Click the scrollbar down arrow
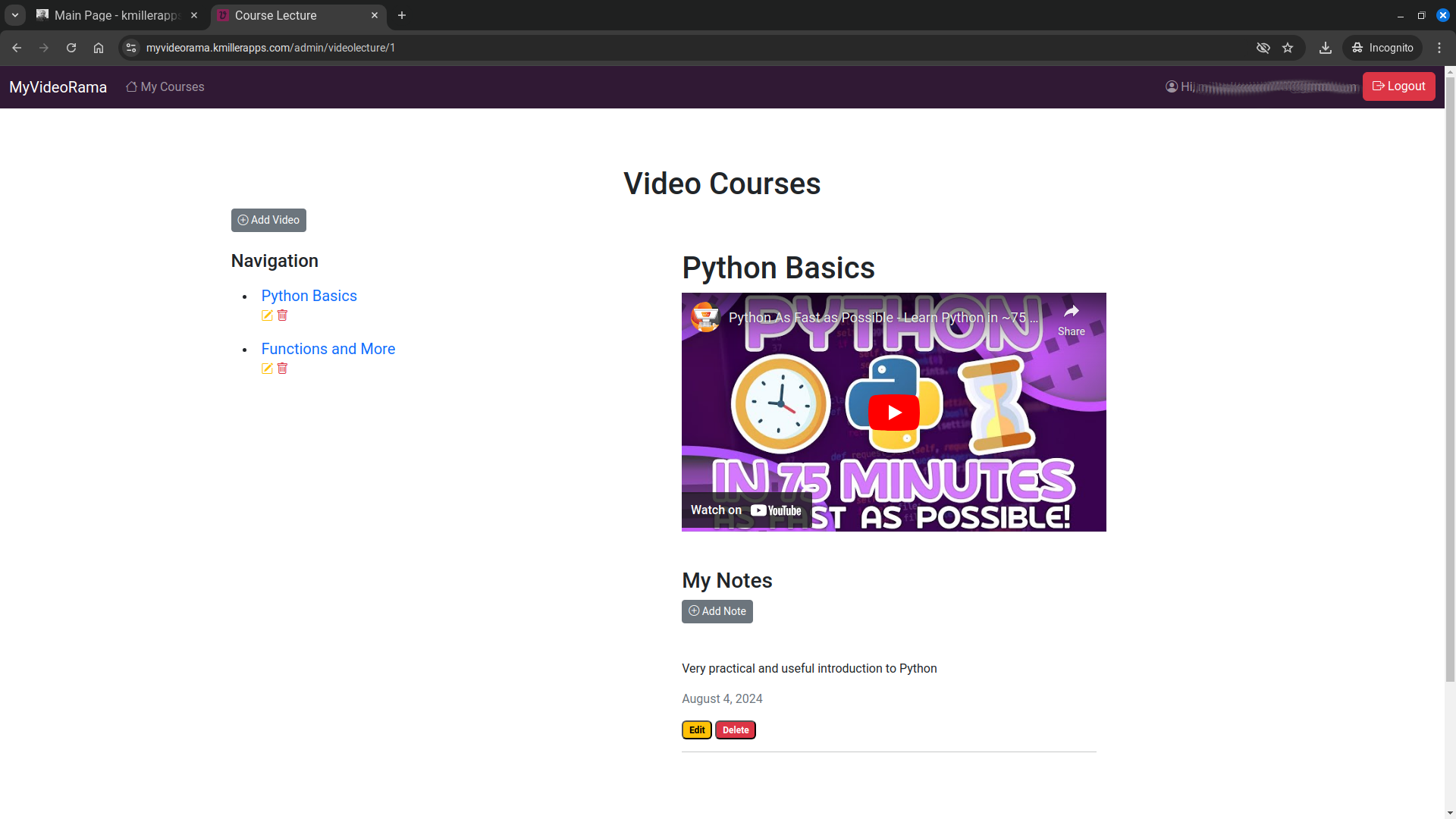This screenshot has height=819, width=1456. click(1450, 813)
